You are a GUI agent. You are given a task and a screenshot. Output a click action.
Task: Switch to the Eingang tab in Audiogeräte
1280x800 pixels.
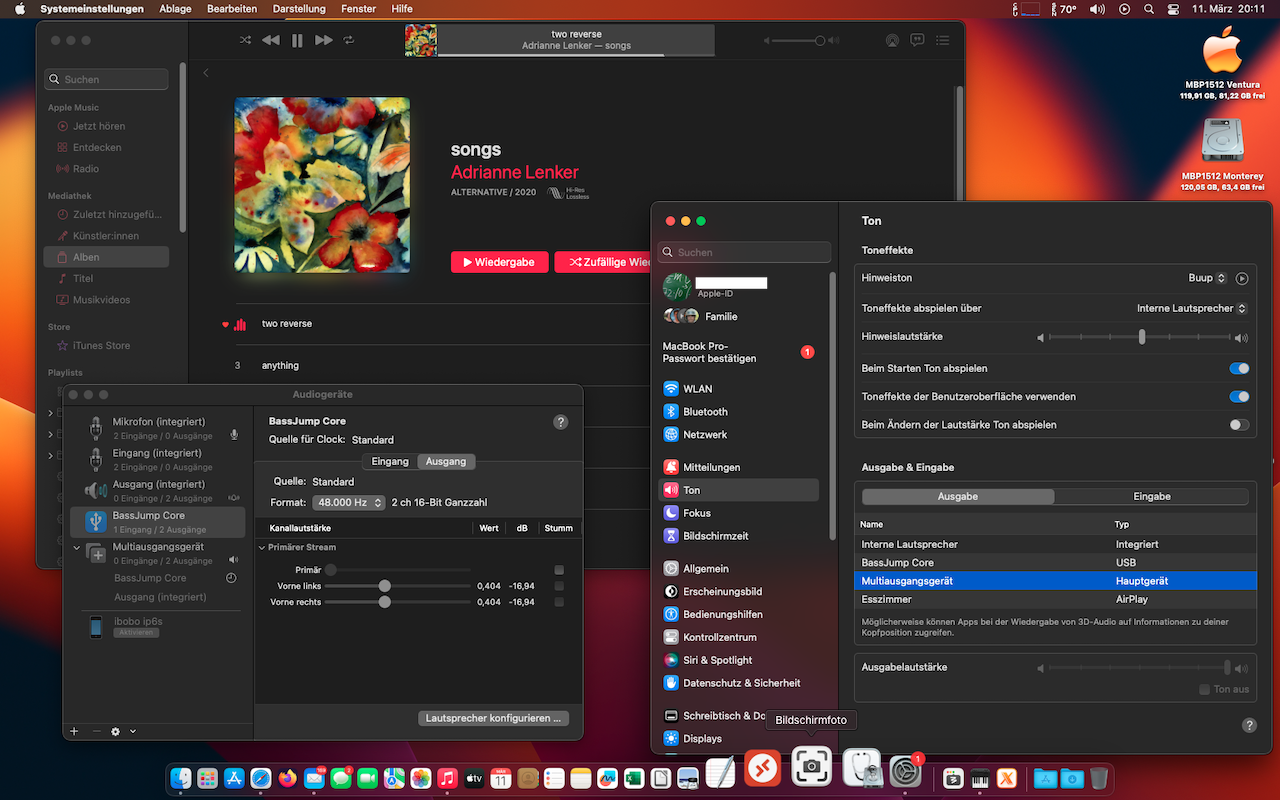[390, 461]
